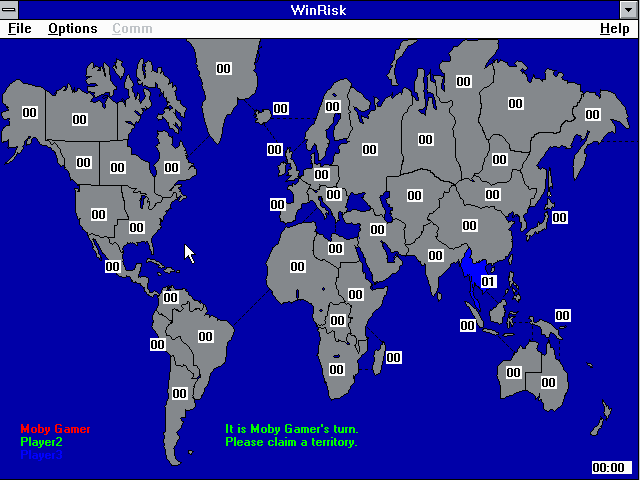Claim the Kamchatka territory
Image resolution: width=640 pixels, height=480 pixels.
[x=592, y=115]
